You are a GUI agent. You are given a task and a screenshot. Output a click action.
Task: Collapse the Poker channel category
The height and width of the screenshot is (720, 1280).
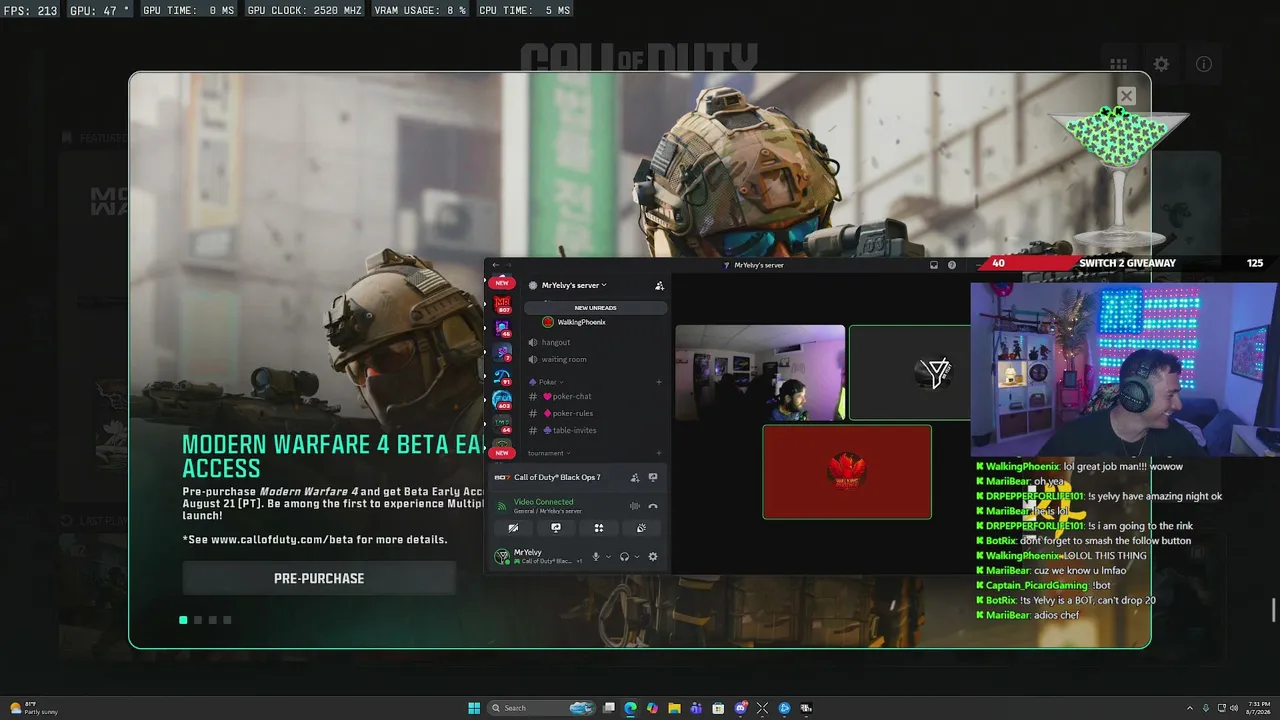[547, 382]
